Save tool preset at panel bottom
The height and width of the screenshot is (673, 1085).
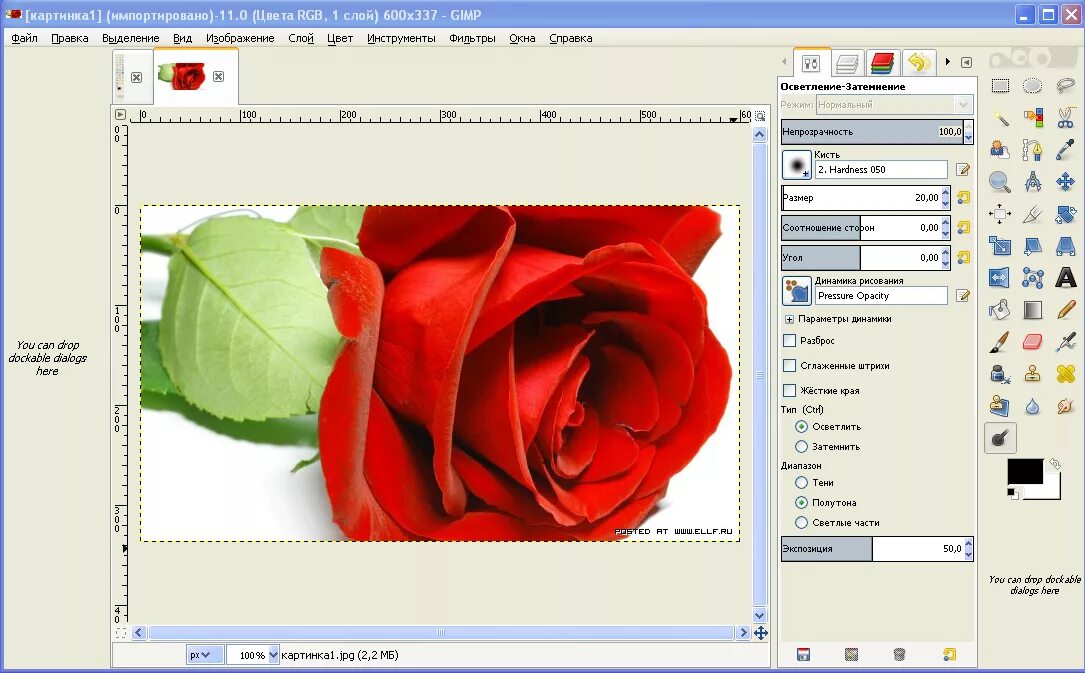click(x=803, y=654)
